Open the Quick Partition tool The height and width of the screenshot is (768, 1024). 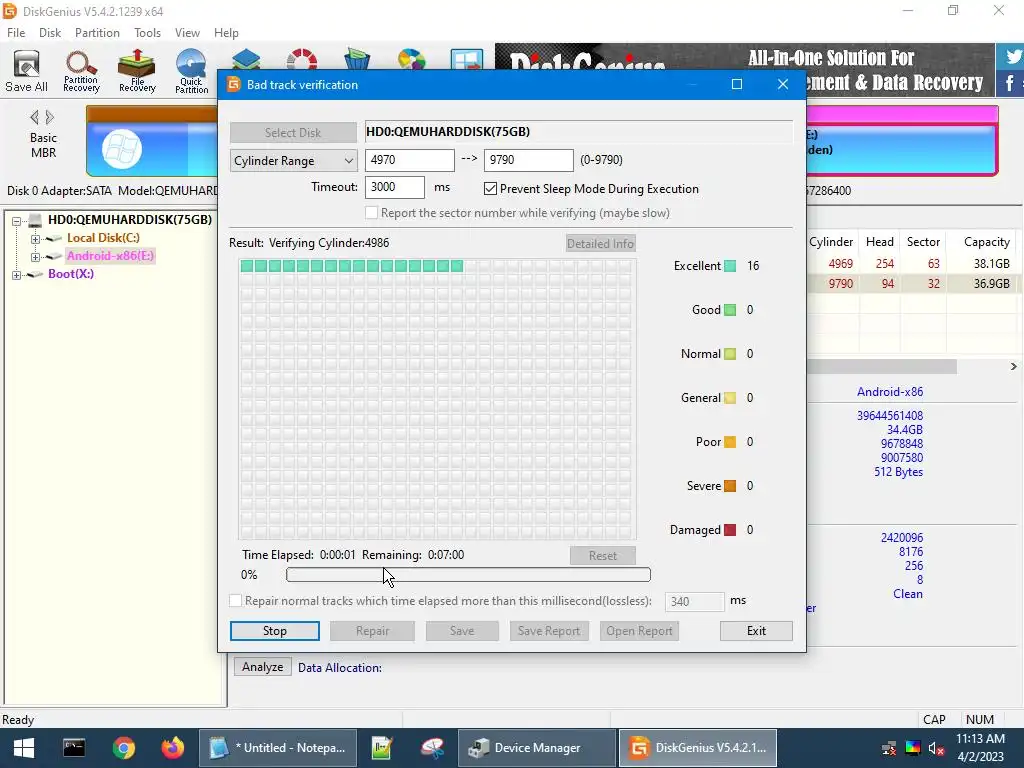191,71
